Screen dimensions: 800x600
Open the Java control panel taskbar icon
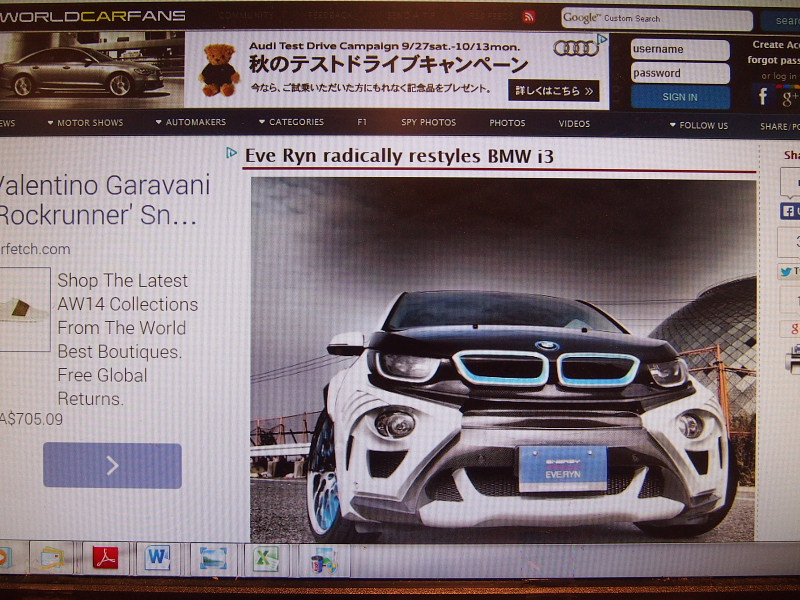[324, 560]
